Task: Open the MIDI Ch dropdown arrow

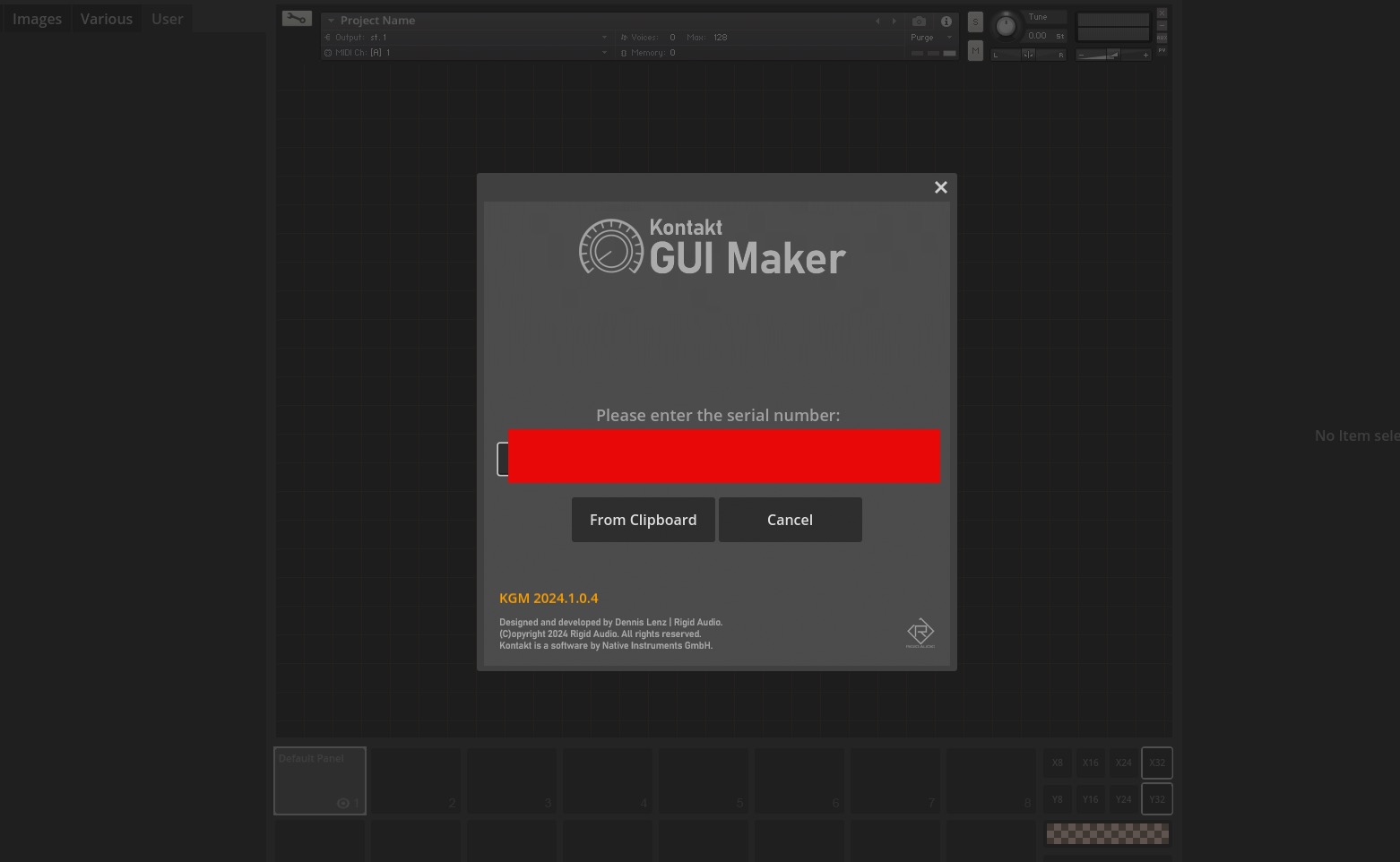Action: tap(604, 53)
